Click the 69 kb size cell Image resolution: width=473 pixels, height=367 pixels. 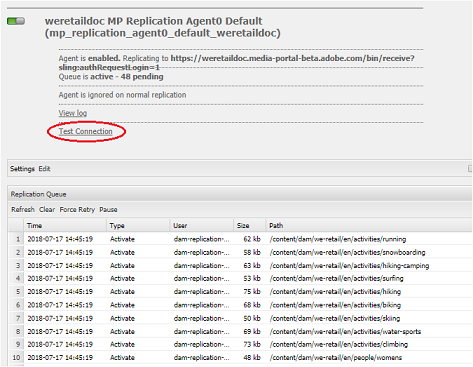tap(252, 331)
